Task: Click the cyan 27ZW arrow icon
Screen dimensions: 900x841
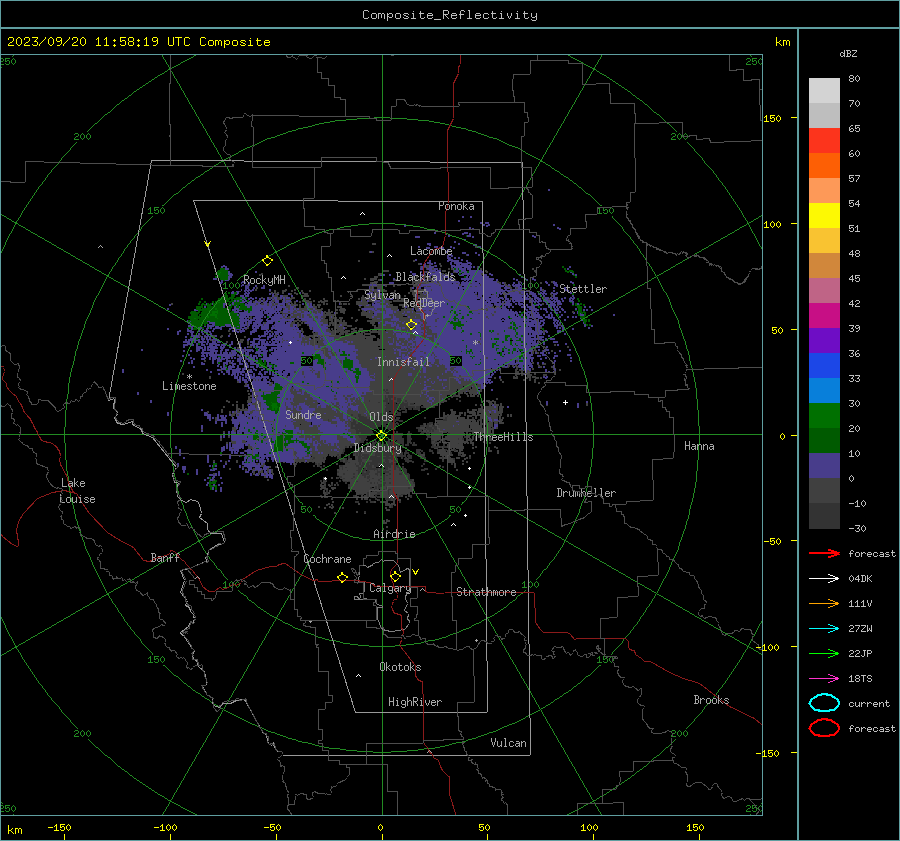Action: click(x=824, y=629)
